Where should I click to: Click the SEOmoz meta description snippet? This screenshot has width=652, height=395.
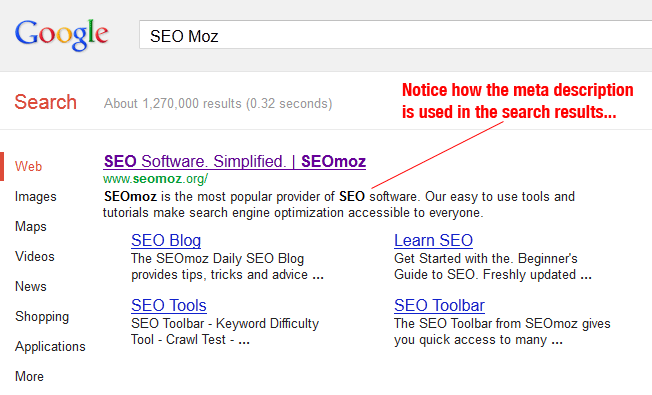339,205
